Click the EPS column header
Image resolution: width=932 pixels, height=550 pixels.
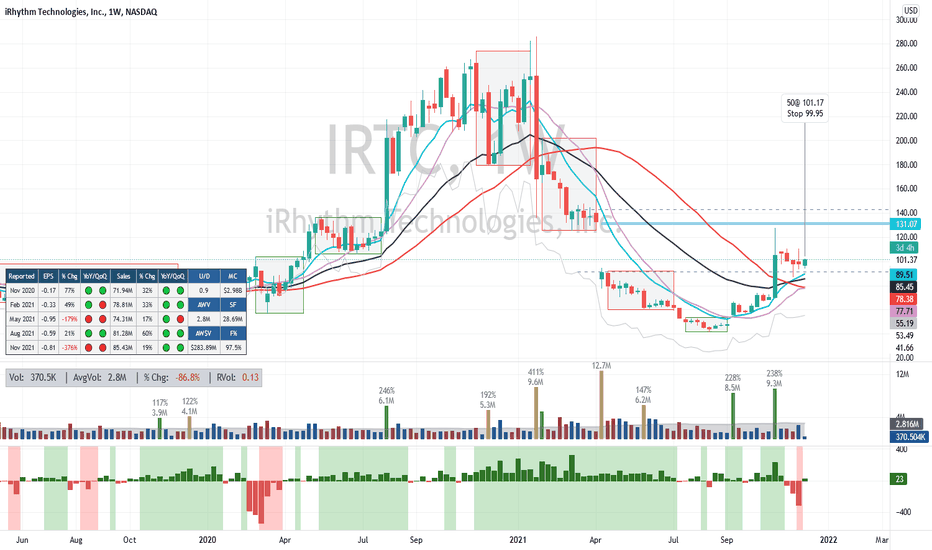(x=48, y=276)
